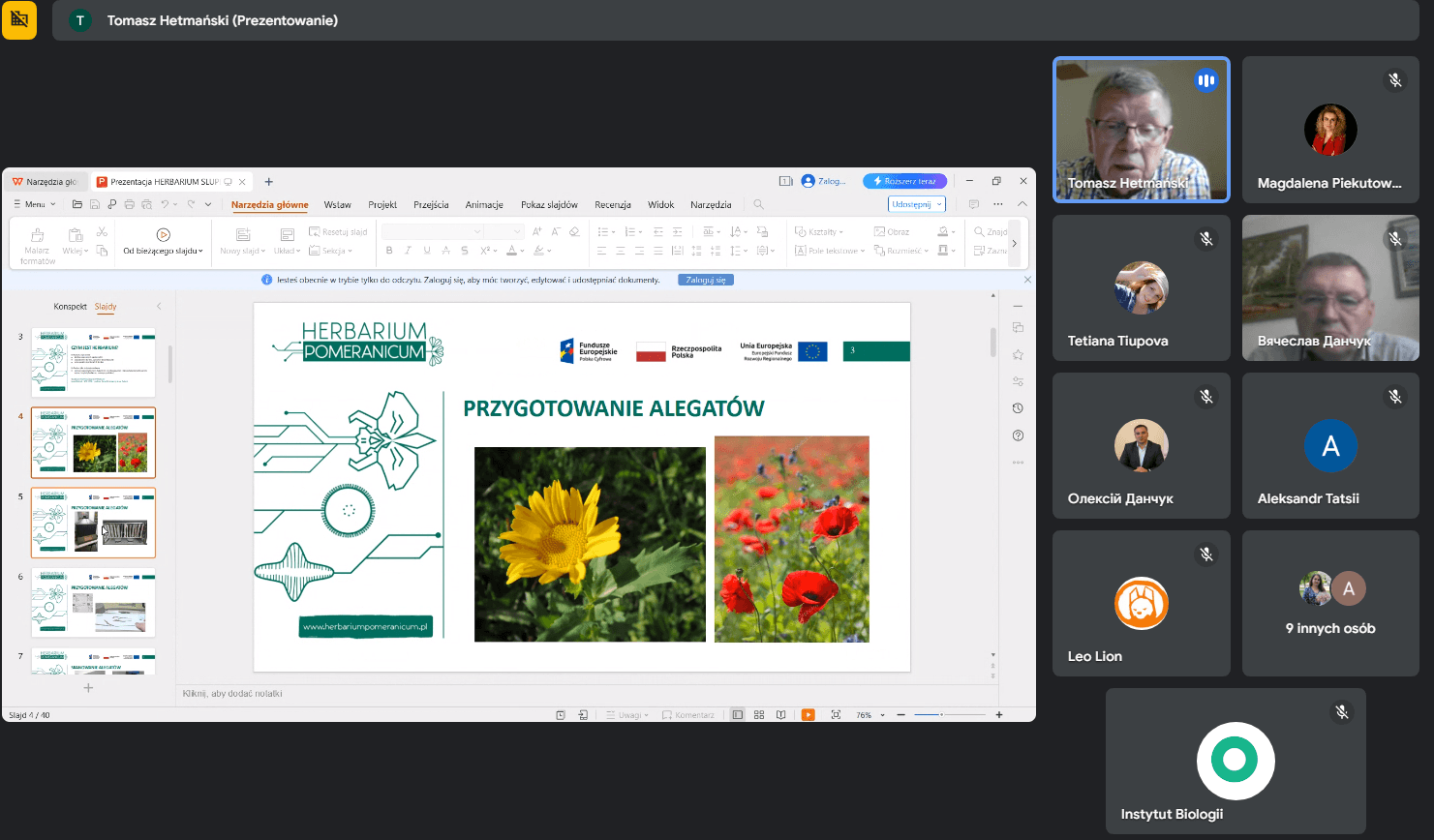This screenshot has width=1434, height=840.
Task: Click muted mic icon on Instytut Biologii tile
Action: tap(1342, 711)
